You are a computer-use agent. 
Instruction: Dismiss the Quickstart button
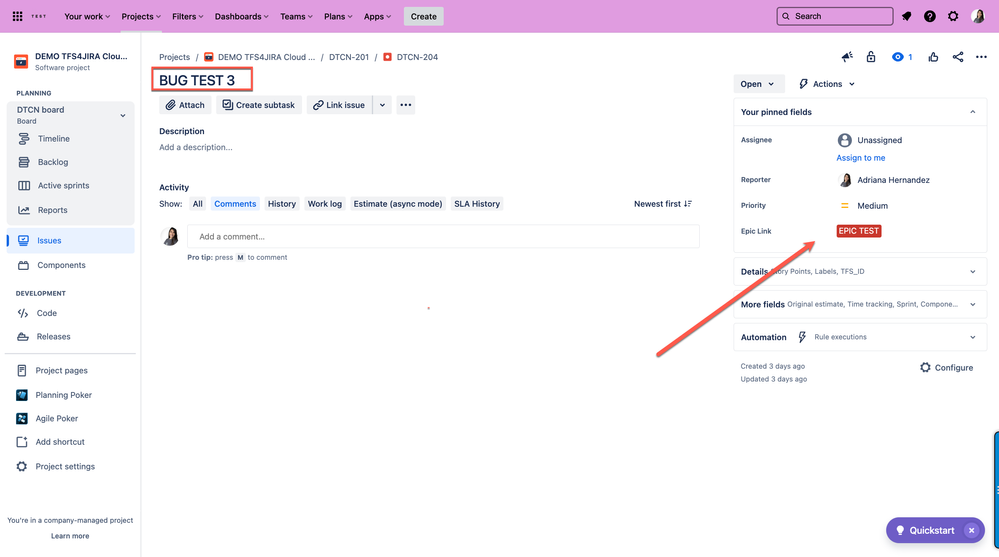971,530
